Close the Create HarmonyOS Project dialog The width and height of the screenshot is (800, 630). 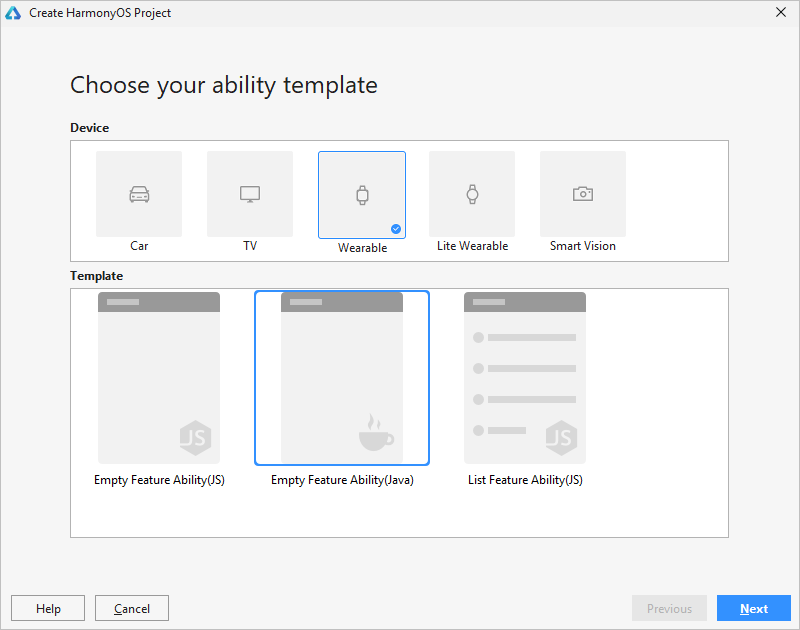(781, 12)
